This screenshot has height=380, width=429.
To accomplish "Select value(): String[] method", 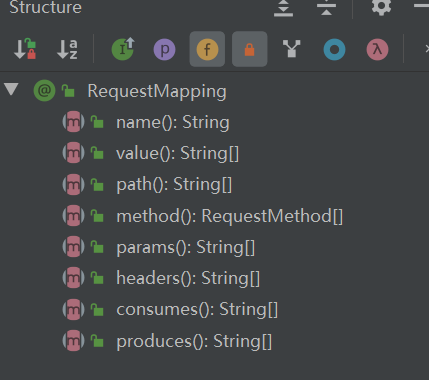I will pos(177,154).
